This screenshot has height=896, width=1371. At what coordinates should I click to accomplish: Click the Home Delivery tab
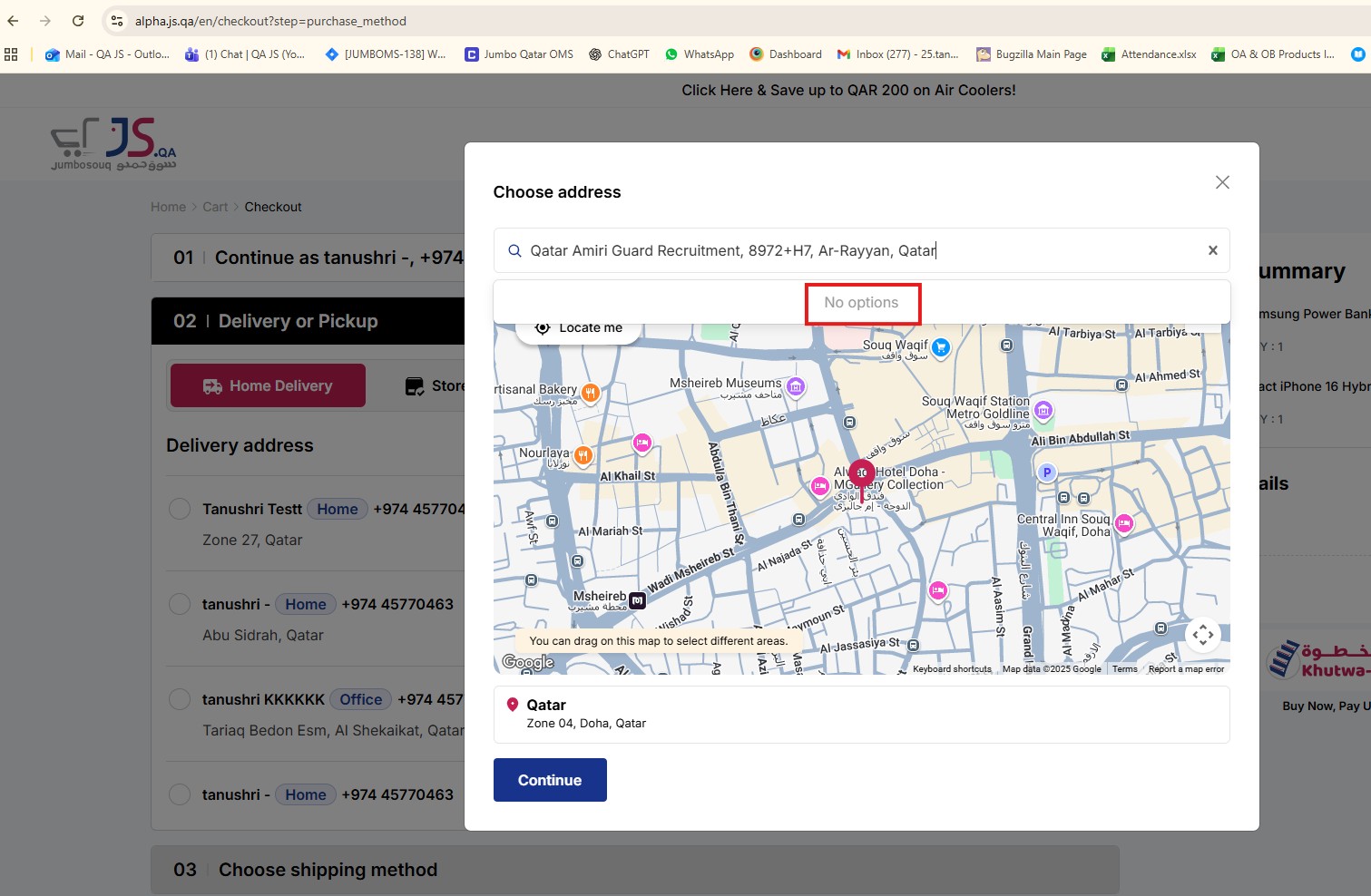[269, 385]
